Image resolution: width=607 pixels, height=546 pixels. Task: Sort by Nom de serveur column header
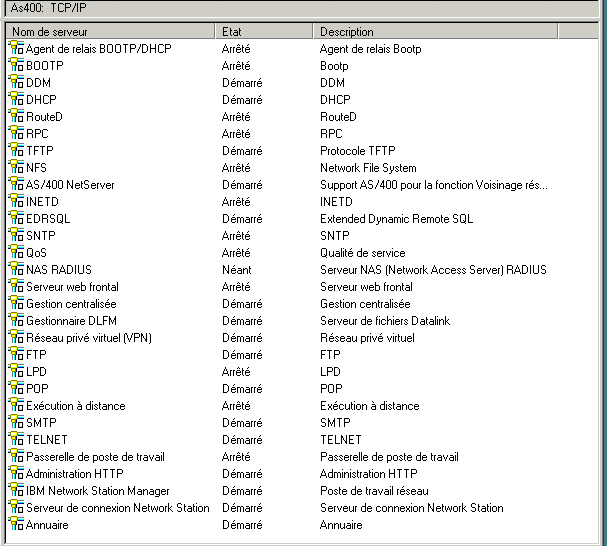[x=110, y=31]
